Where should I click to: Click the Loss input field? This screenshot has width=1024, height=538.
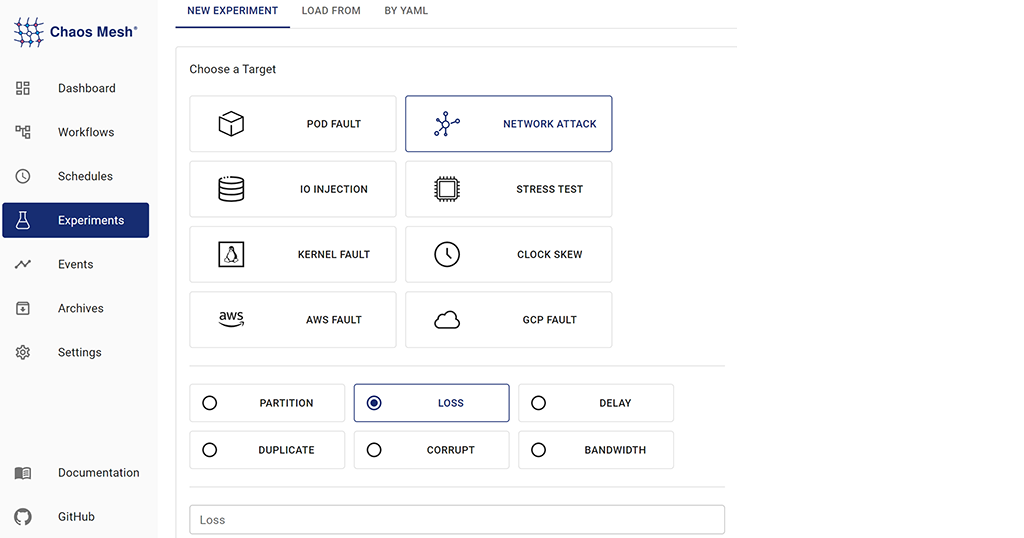coord(457,520)
